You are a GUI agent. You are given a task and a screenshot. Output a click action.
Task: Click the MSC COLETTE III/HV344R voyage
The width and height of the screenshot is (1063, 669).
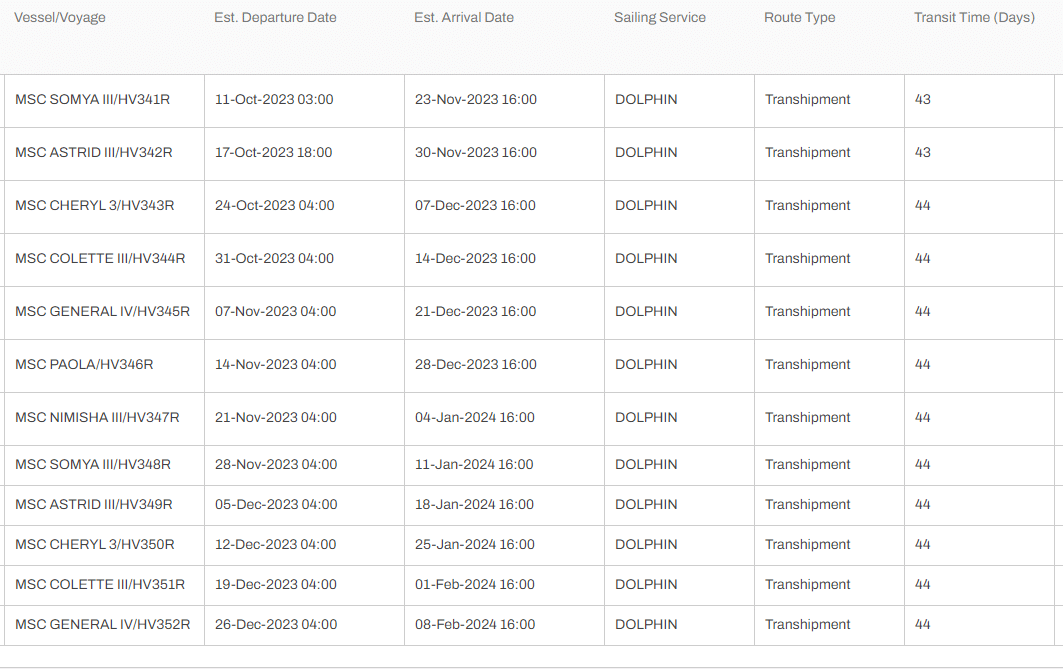100,258
